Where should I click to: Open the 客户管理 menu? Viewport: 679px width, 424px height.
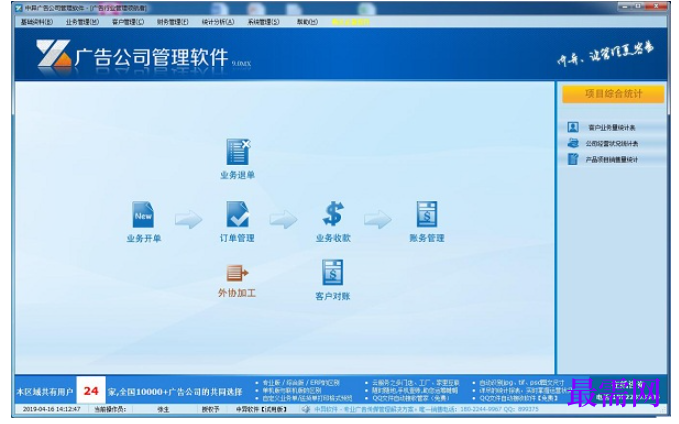pyautogui.click(x=128, y=22)
